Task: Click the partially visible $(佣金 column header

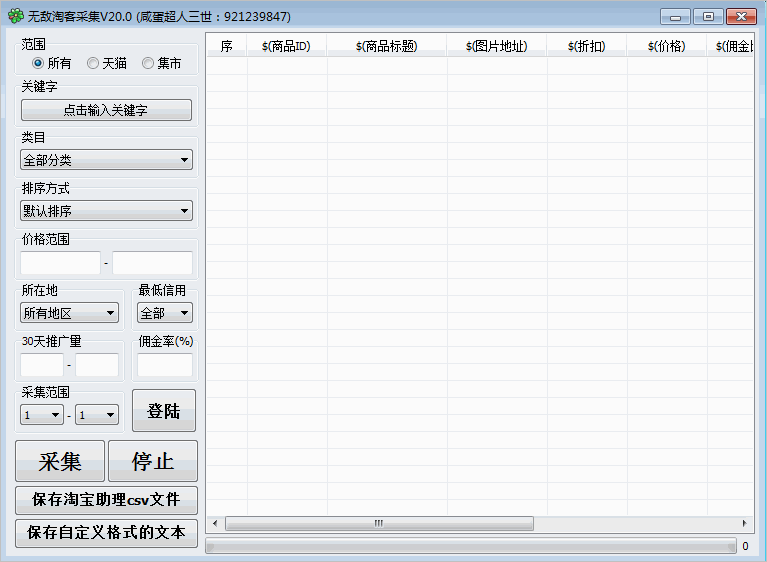Action: pyautogui.click(x=730, y=46)
